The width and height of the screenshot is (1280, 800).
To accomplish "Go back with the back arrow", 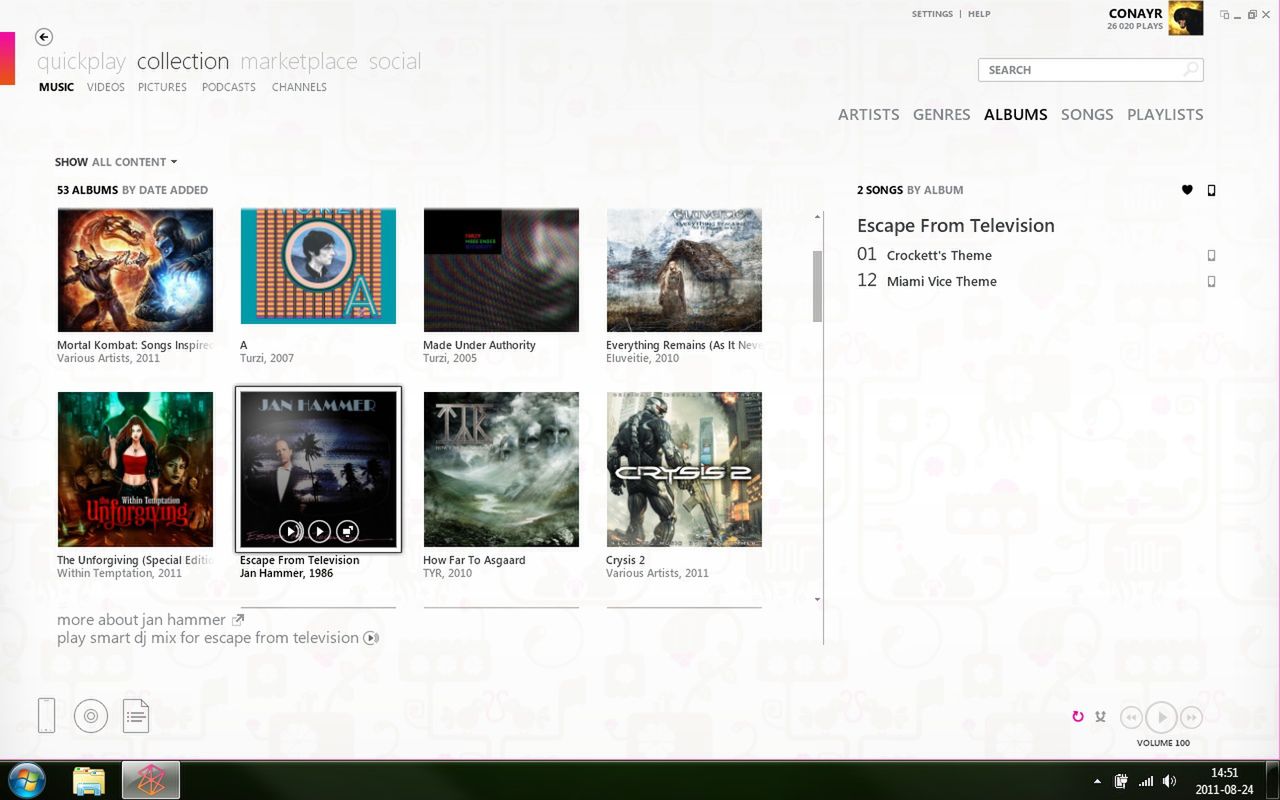I will pos(43,37).
